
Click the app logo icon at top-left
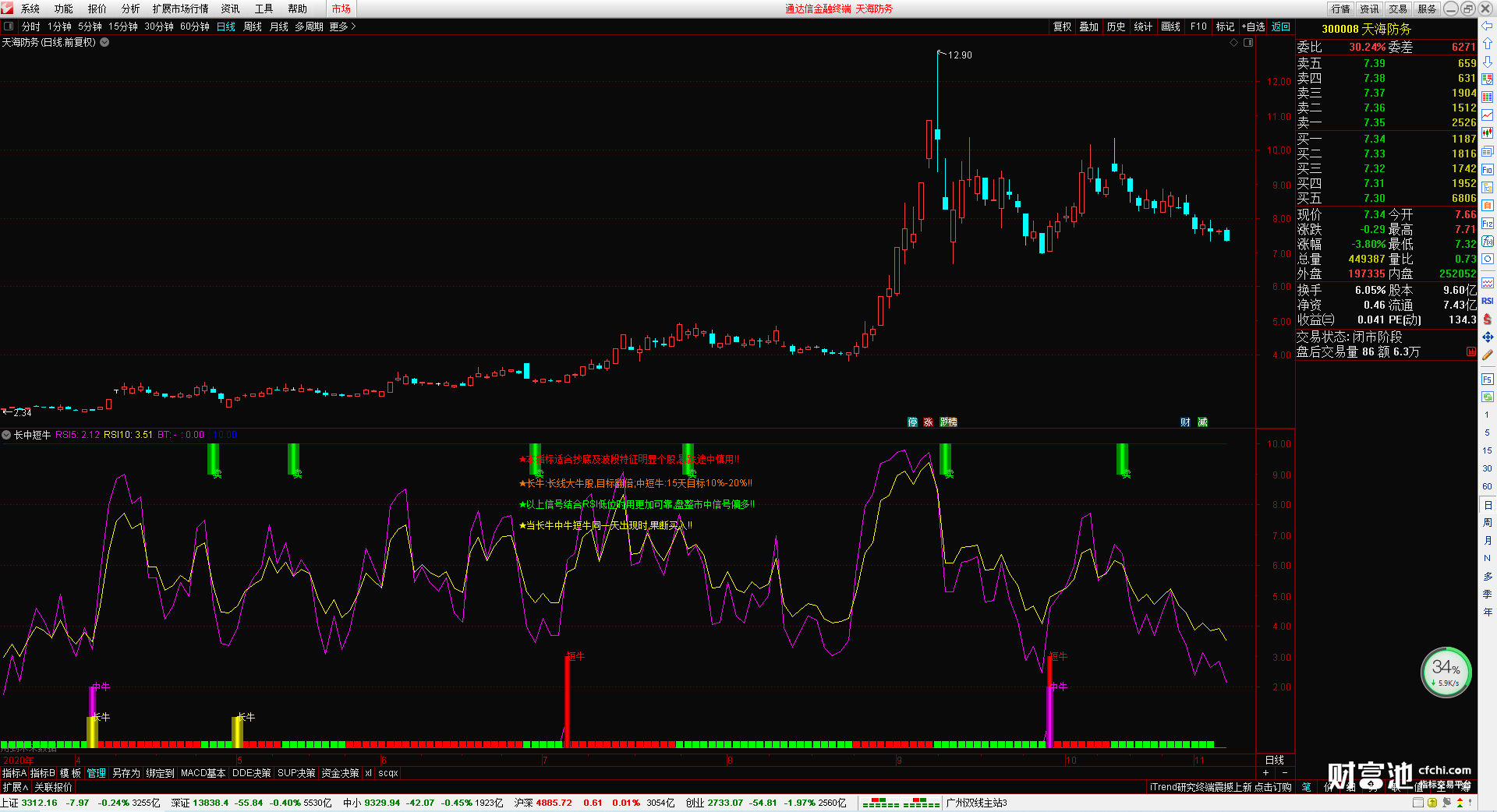7,9
